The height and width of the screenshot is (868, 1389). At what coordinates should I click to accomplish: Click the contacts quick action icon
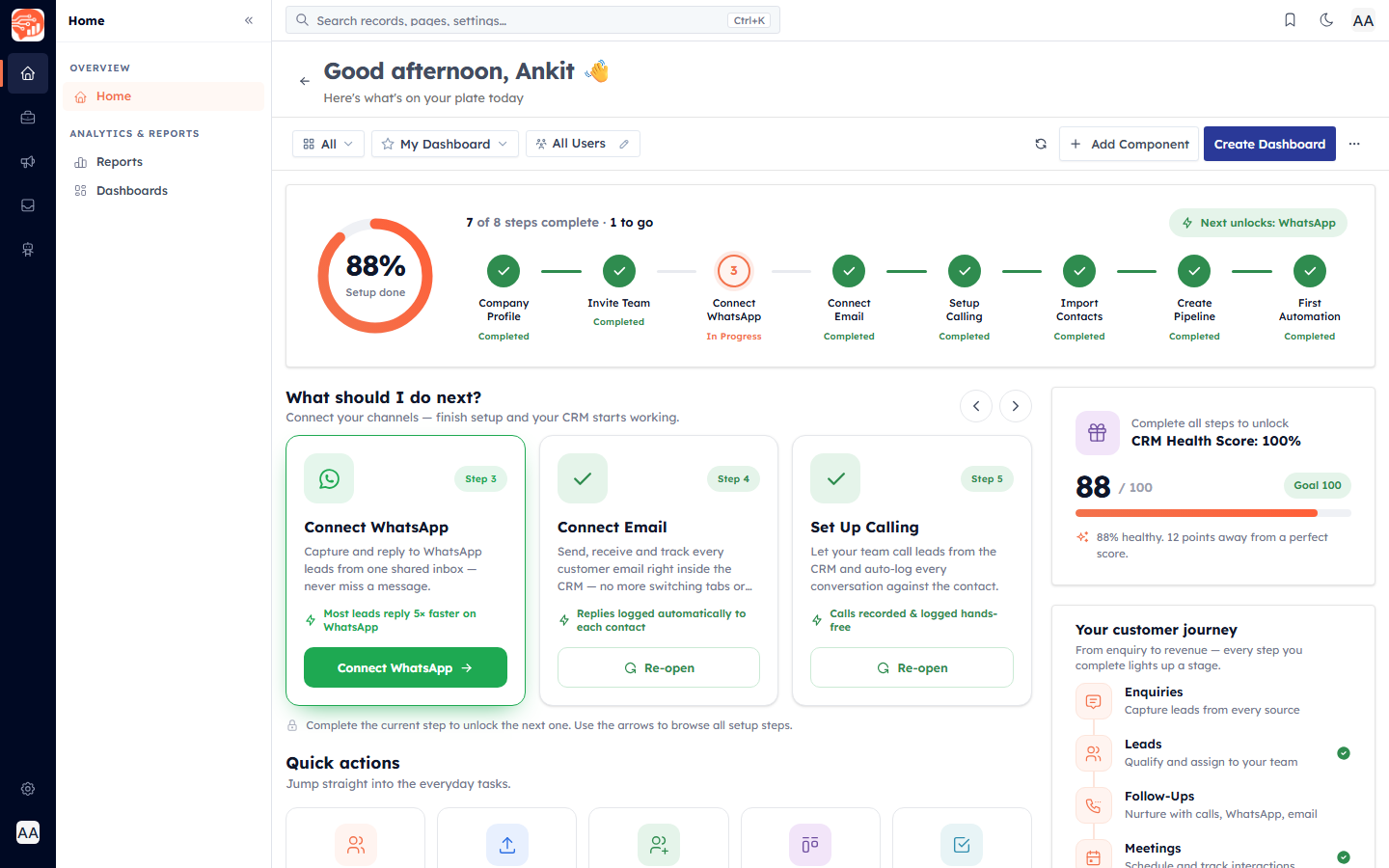click(x=356, y=845)
